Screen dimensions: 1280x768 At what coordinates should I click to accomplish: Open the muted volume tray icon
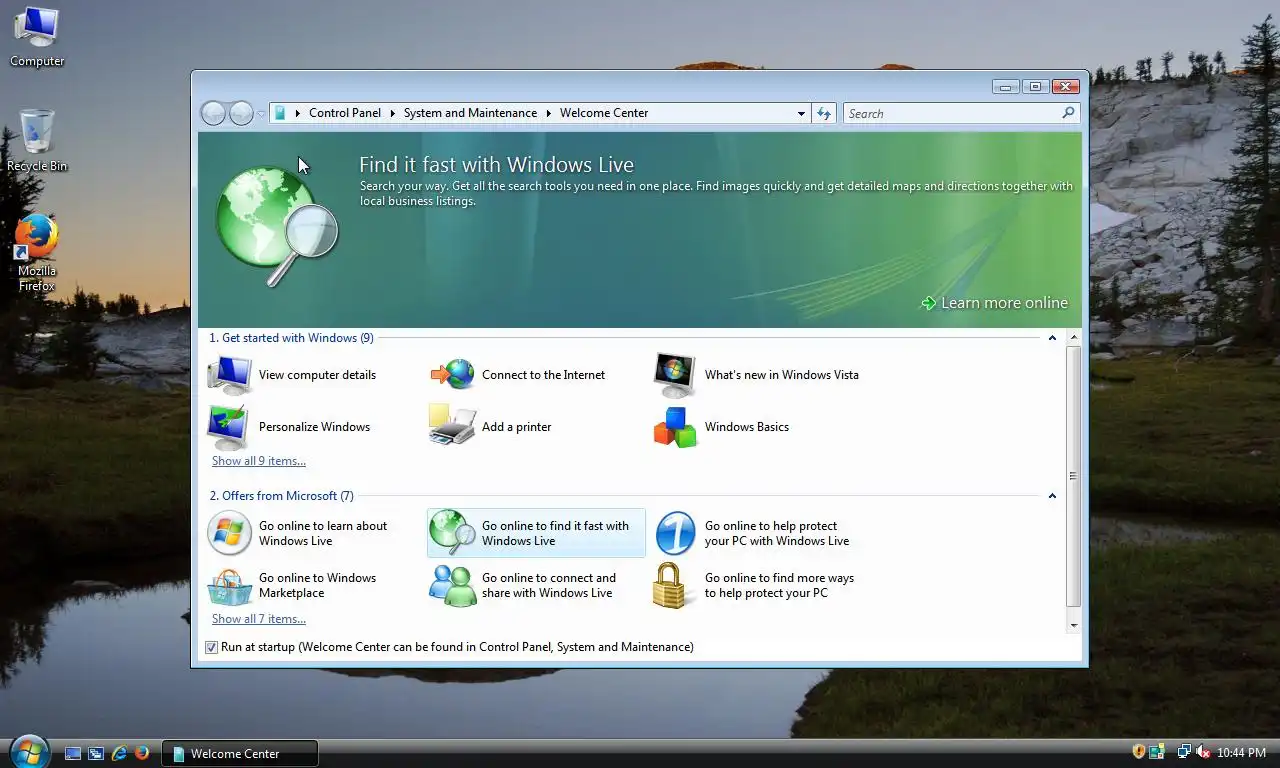(1203, 752)
